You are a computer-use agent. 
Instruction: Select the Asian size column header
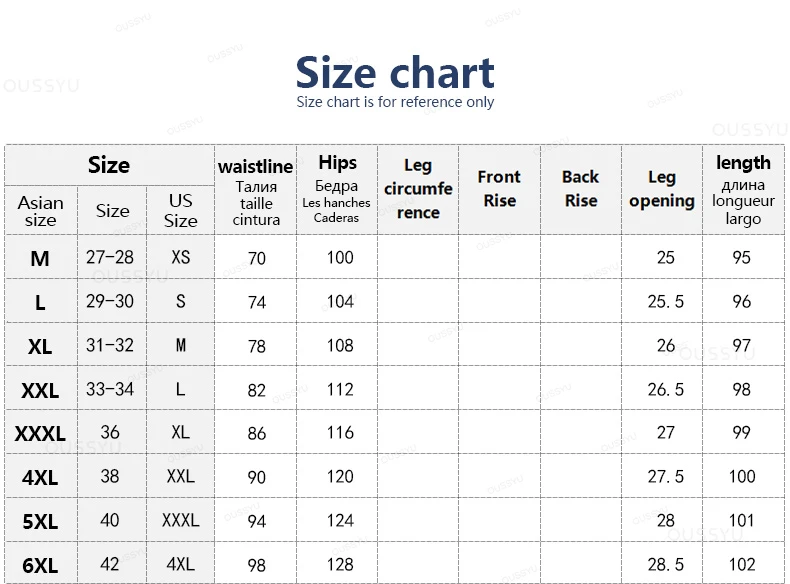point(41,211)
